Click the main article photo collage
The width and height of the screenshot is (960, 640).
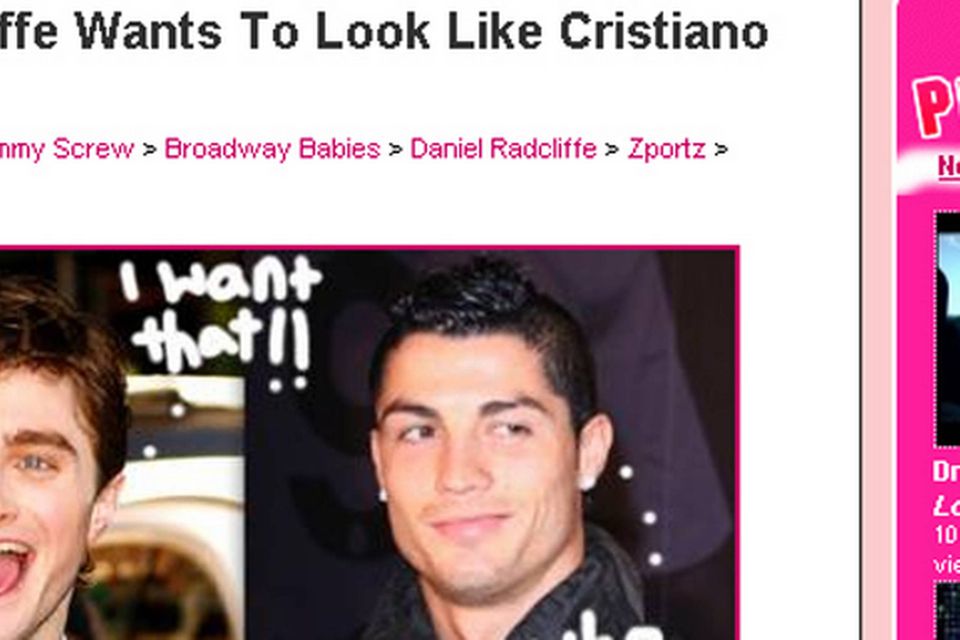coord(369,443)
